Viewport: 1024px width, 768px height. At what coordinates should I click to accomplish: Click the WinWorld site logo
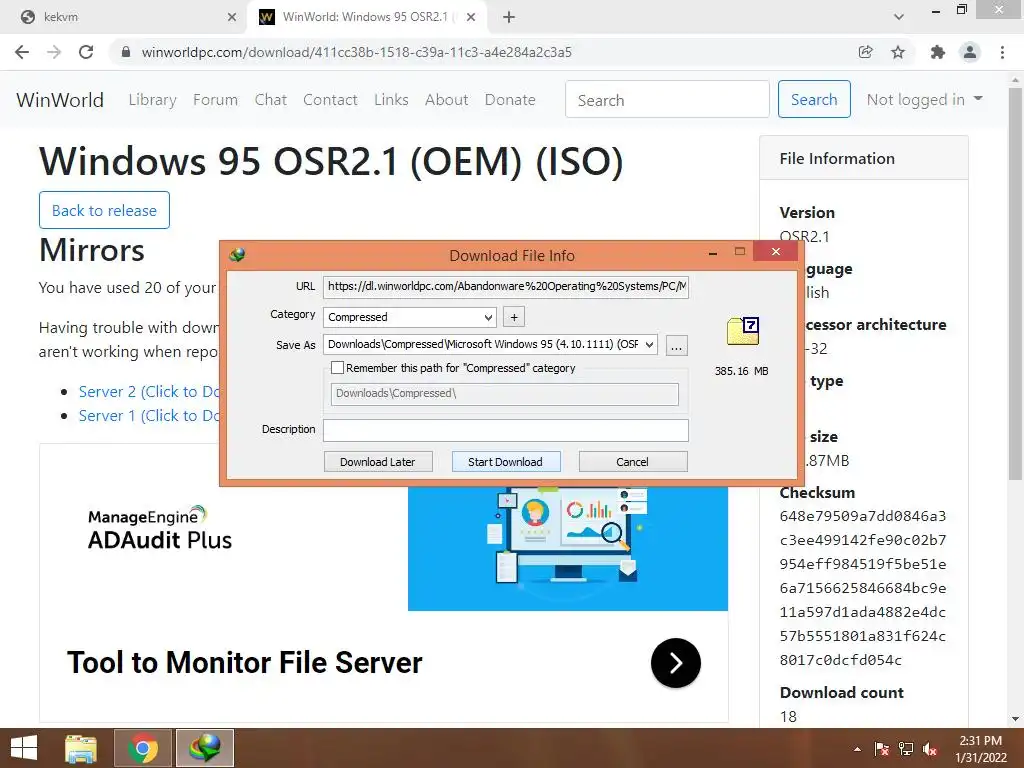pyautogui.click(x=60, y=100)
